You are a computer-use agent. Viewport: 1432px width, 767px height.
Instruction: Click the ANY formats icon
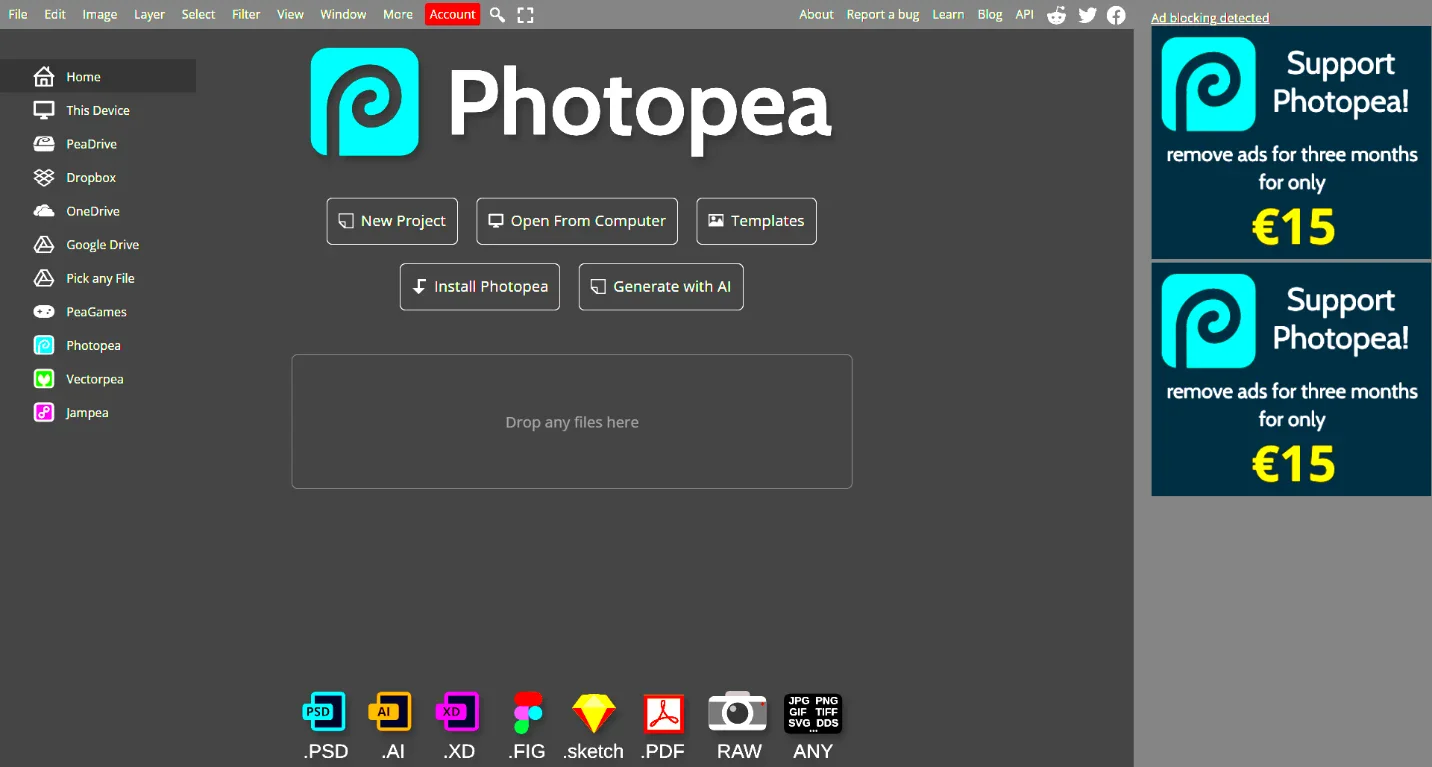pyautogui.click(x=813, y=713)
